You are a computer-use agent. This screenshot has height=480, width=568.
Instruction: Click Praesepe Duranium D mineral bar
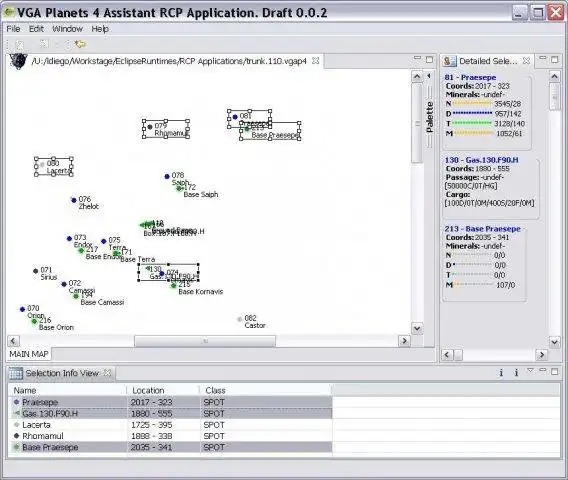(473, 113)
